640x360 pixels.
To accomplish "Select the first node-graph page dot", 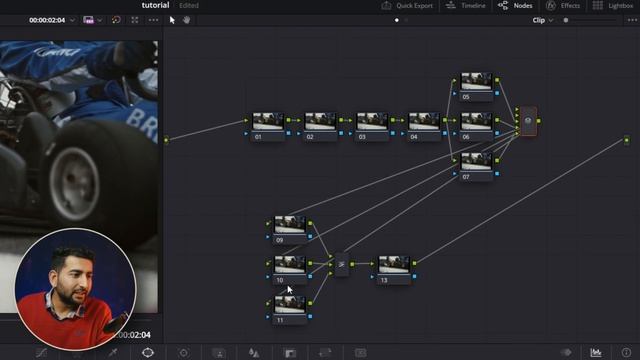I will 397,20.
